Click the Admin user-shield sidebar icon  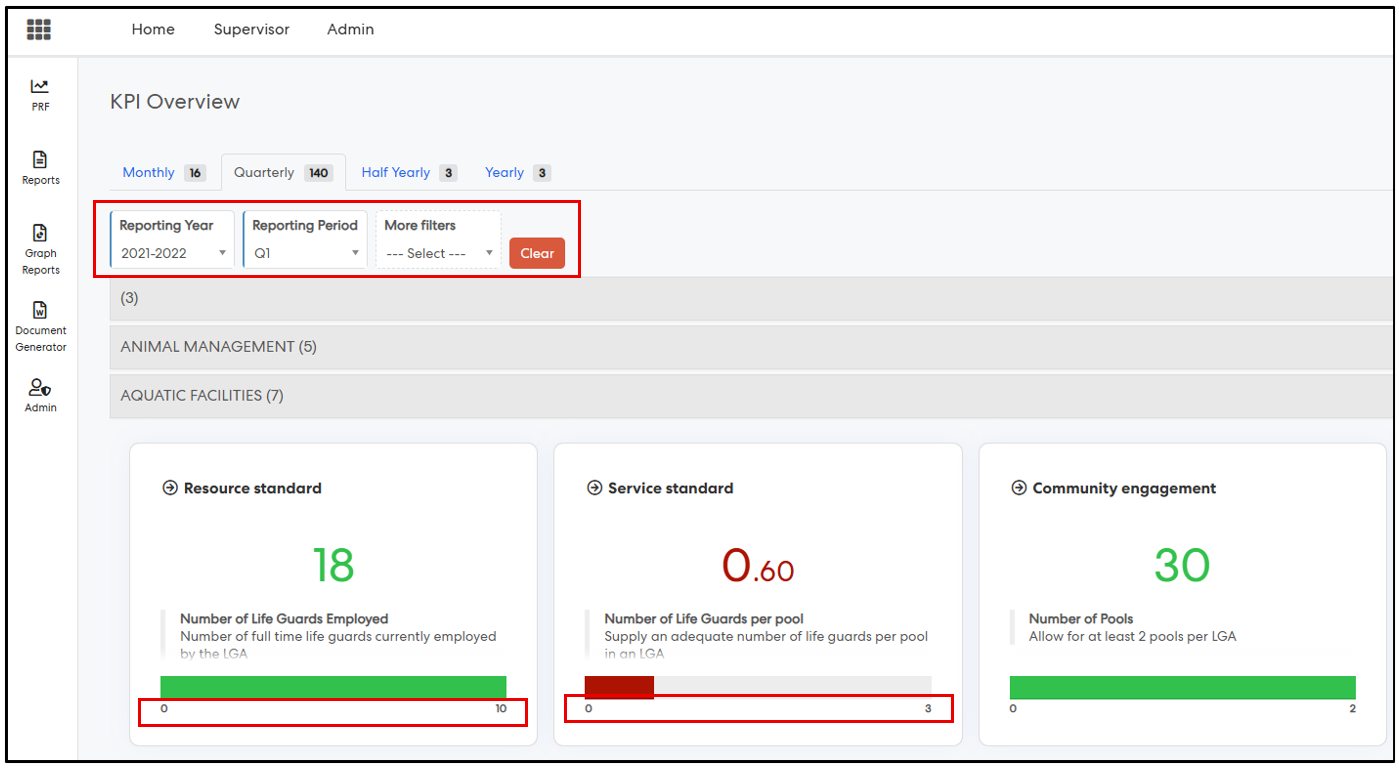click(40, 387)
